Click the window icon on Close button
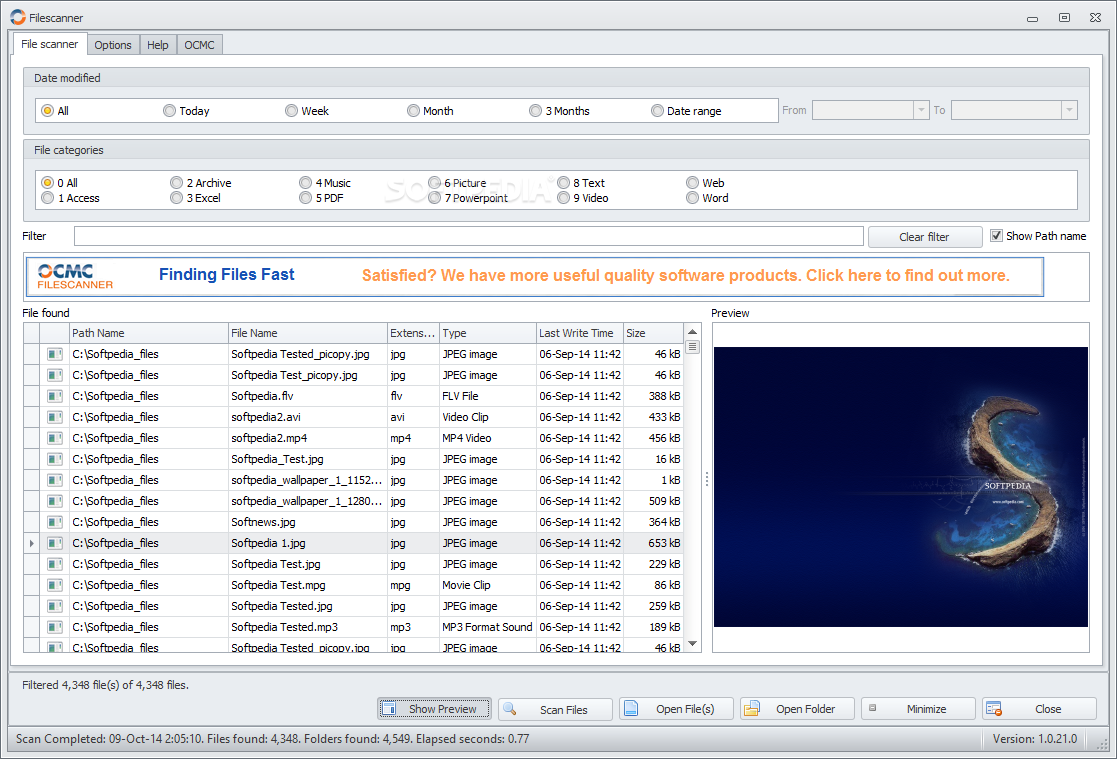The image size is (1117, 759). pyautogui.click(x=994, y=708)
